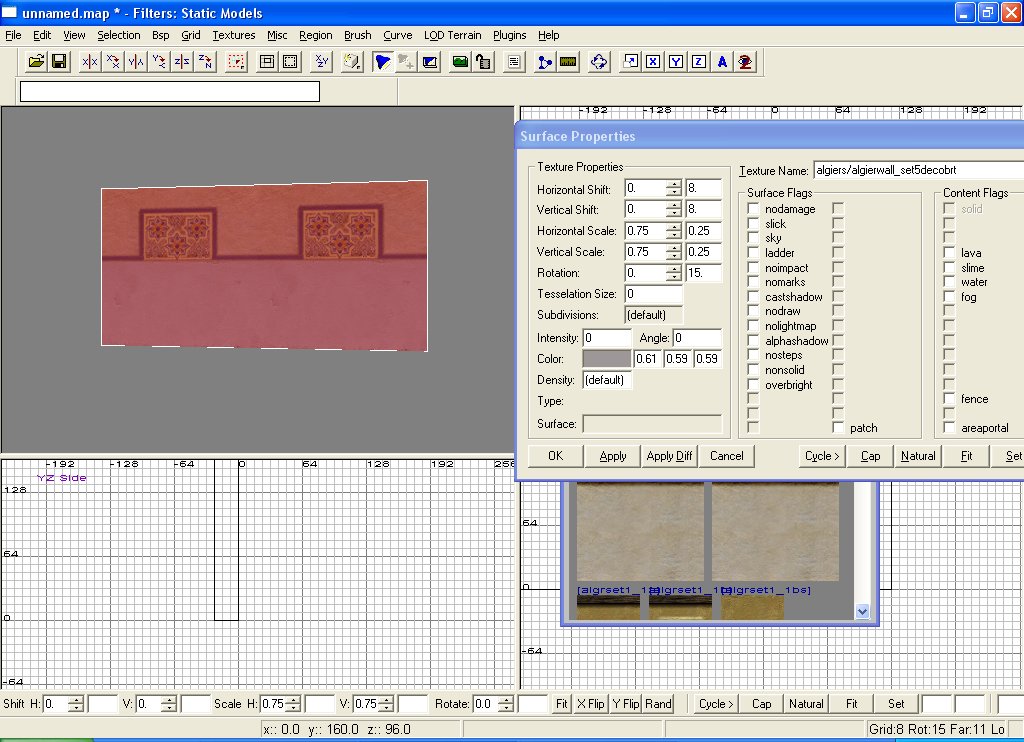Adjust the Horizontal Shift spinner arrows
This screenshot has width=1024, height=742.
pyautogui.click(x=674, y=188)
